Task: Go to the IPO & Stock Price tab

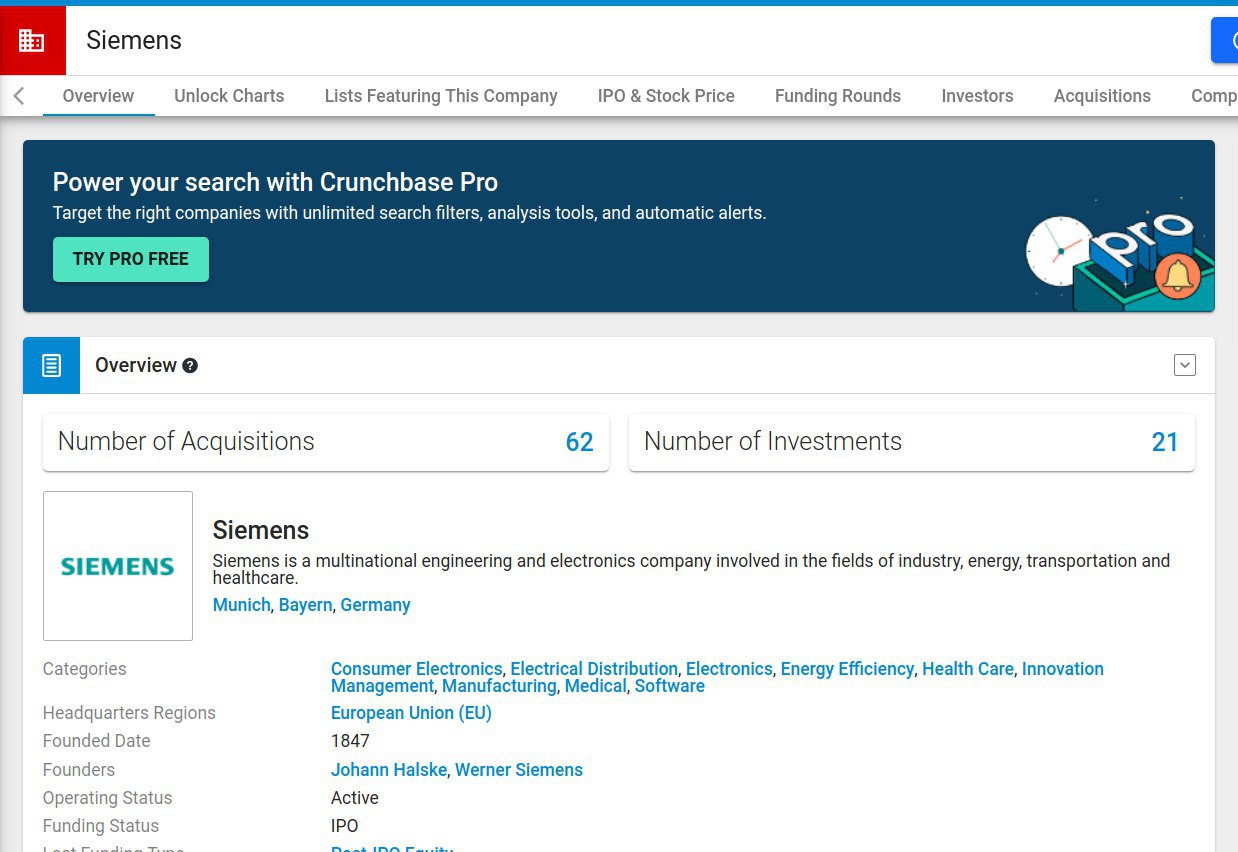Action: point(666,96)
